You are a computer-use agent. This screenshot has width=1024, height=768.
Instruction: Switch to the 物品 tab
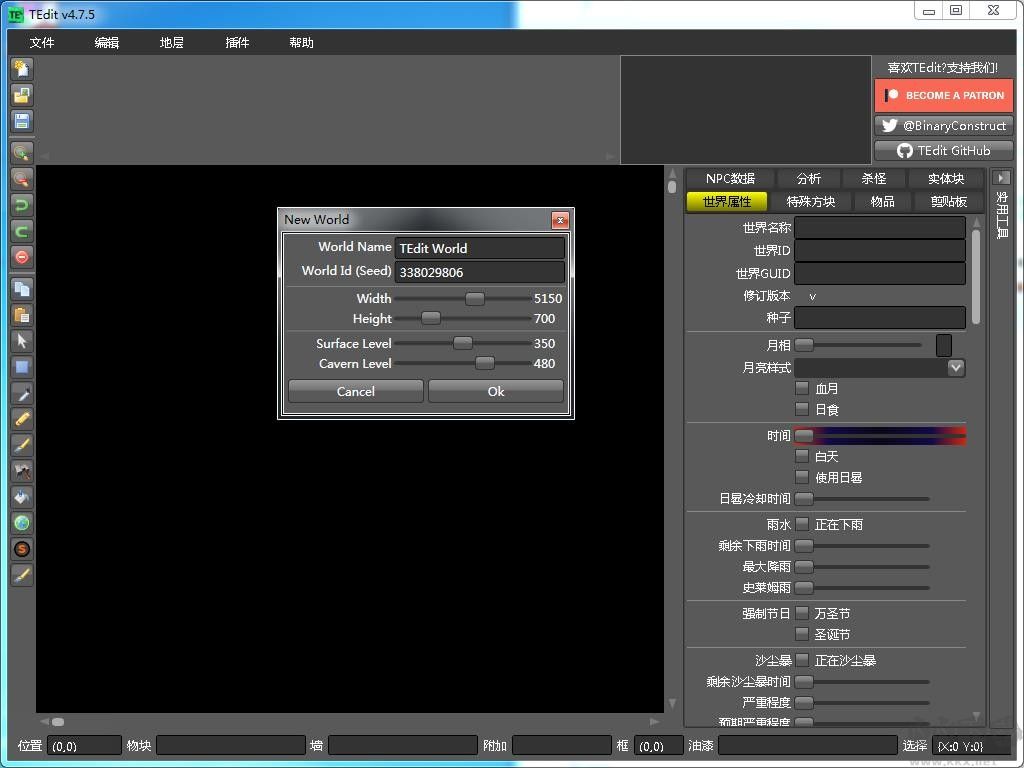coord(881,201)
